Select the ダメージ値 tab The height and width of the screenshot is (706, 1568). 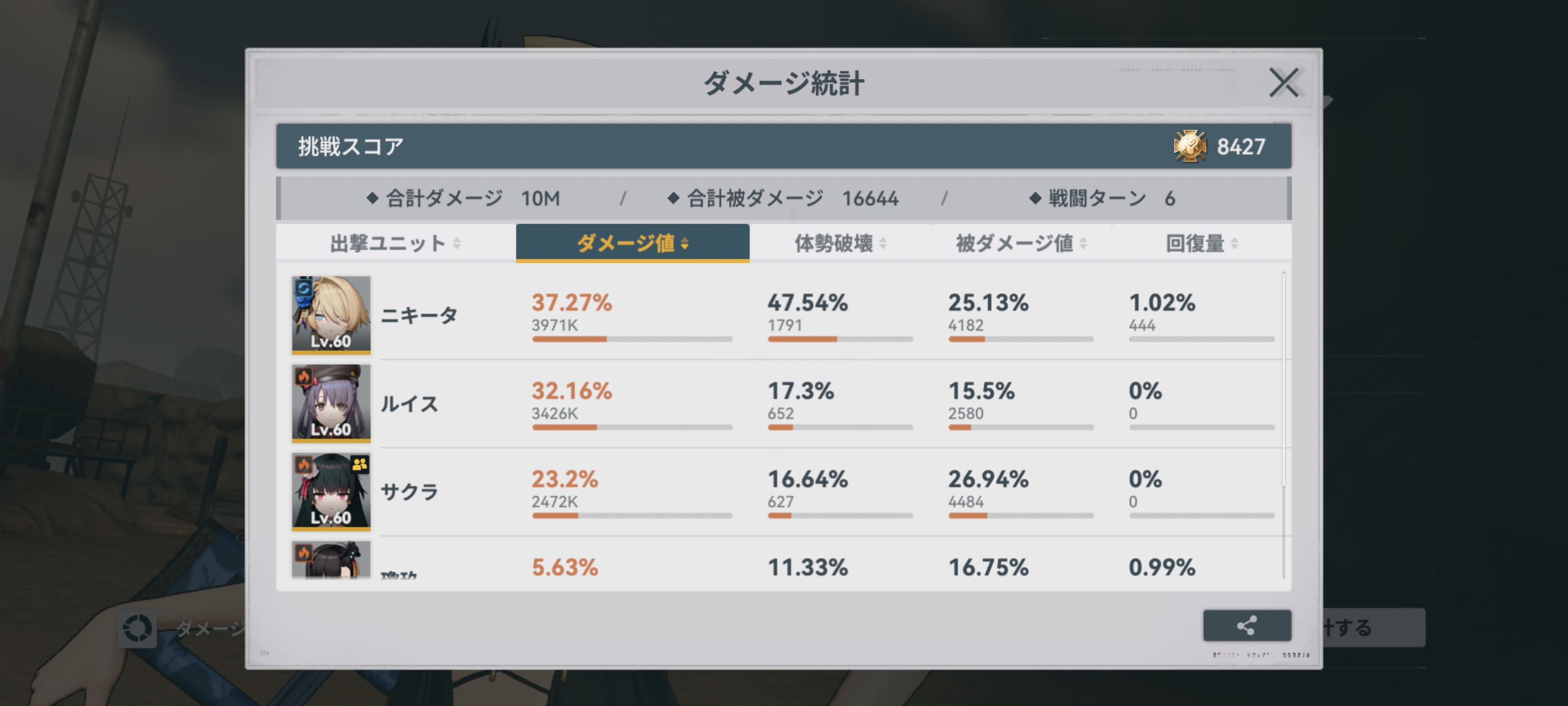point(633,243)
